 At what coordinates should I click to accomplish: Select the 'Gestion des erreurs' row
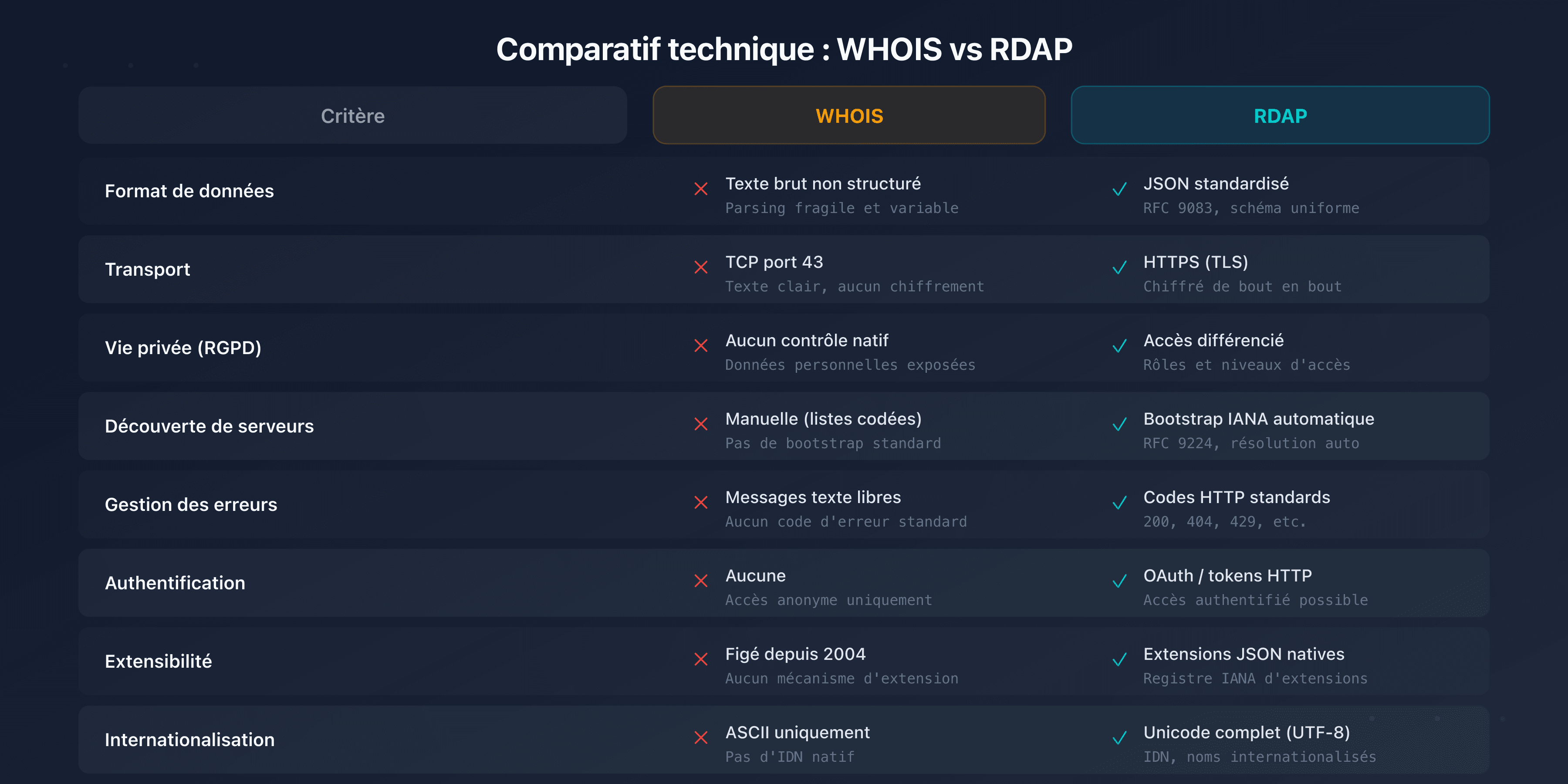tap(191, 504)
